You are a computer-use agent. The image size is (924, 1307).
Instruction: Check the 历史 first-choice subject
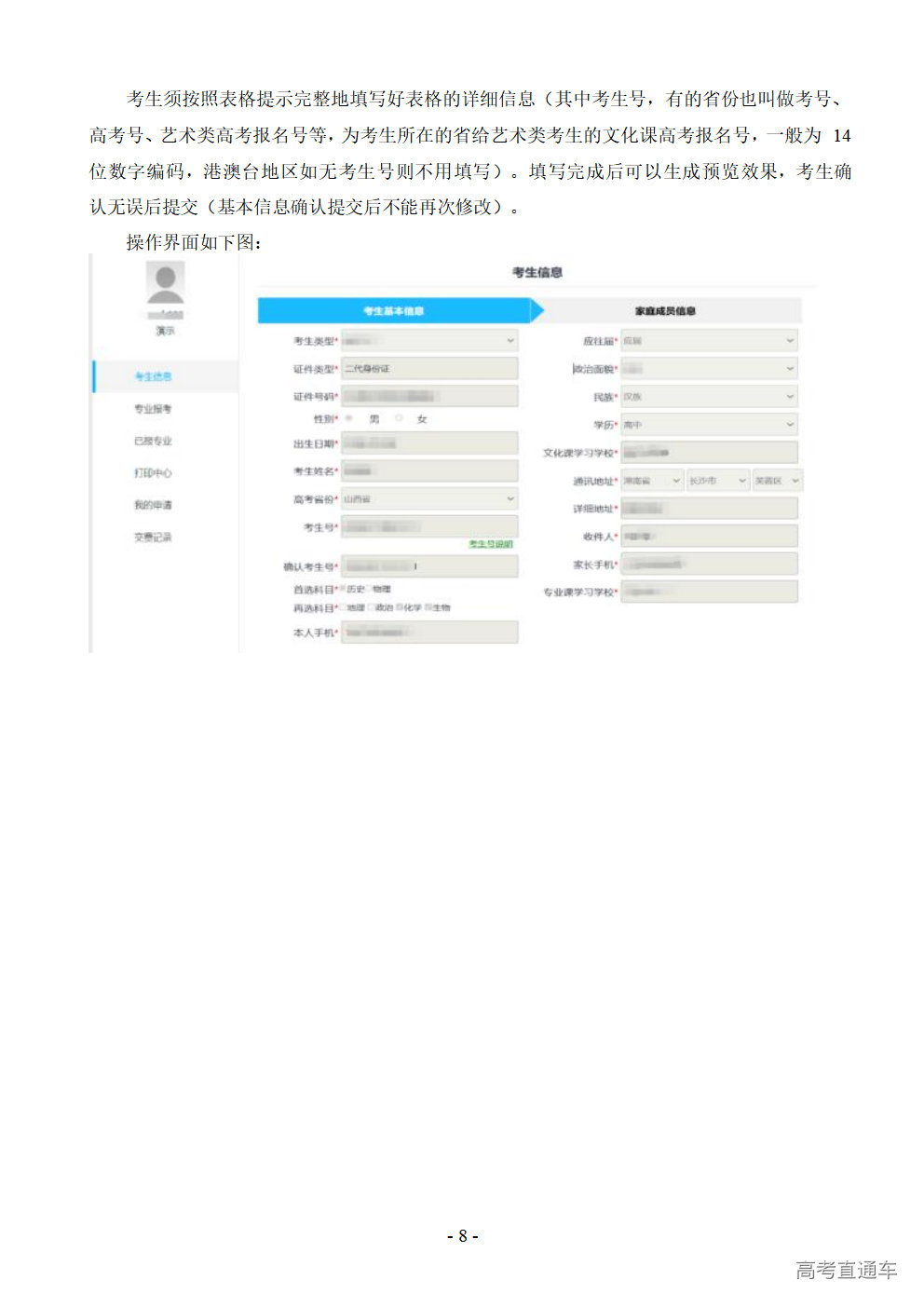344,590
